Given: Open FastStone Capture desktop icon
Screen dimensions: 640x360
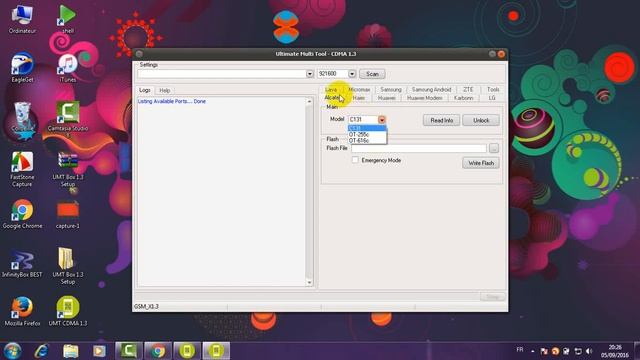Looking at the screenshot, I should click(22, 169).
